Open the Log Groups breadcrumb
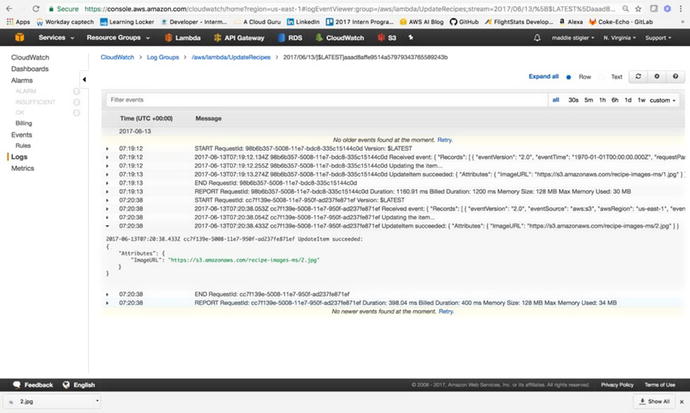690x413 pixels. pos(163,57)
